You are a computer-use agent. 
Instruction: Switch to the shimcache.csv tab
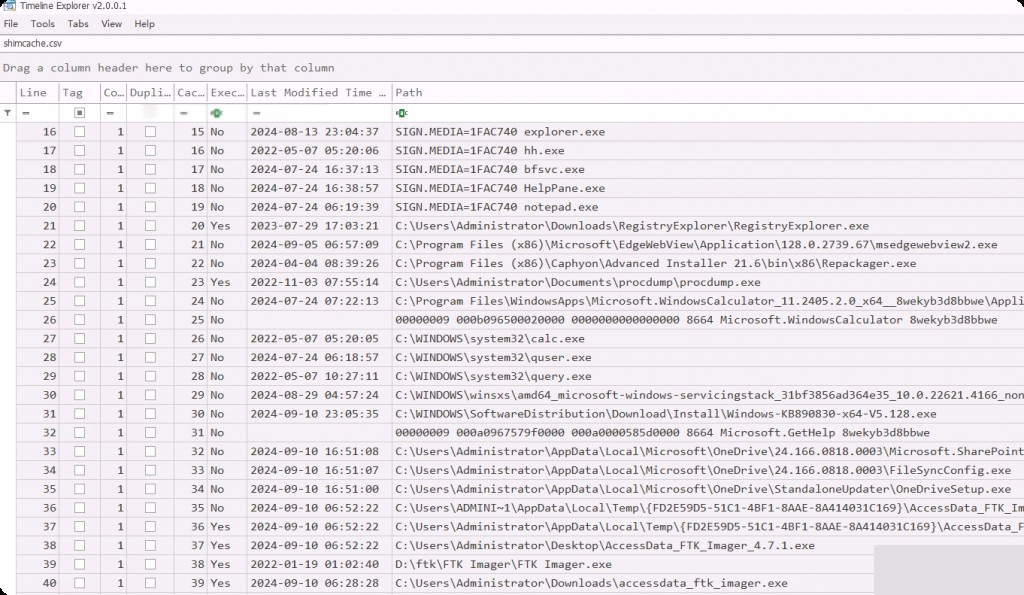tap(32, 43)
